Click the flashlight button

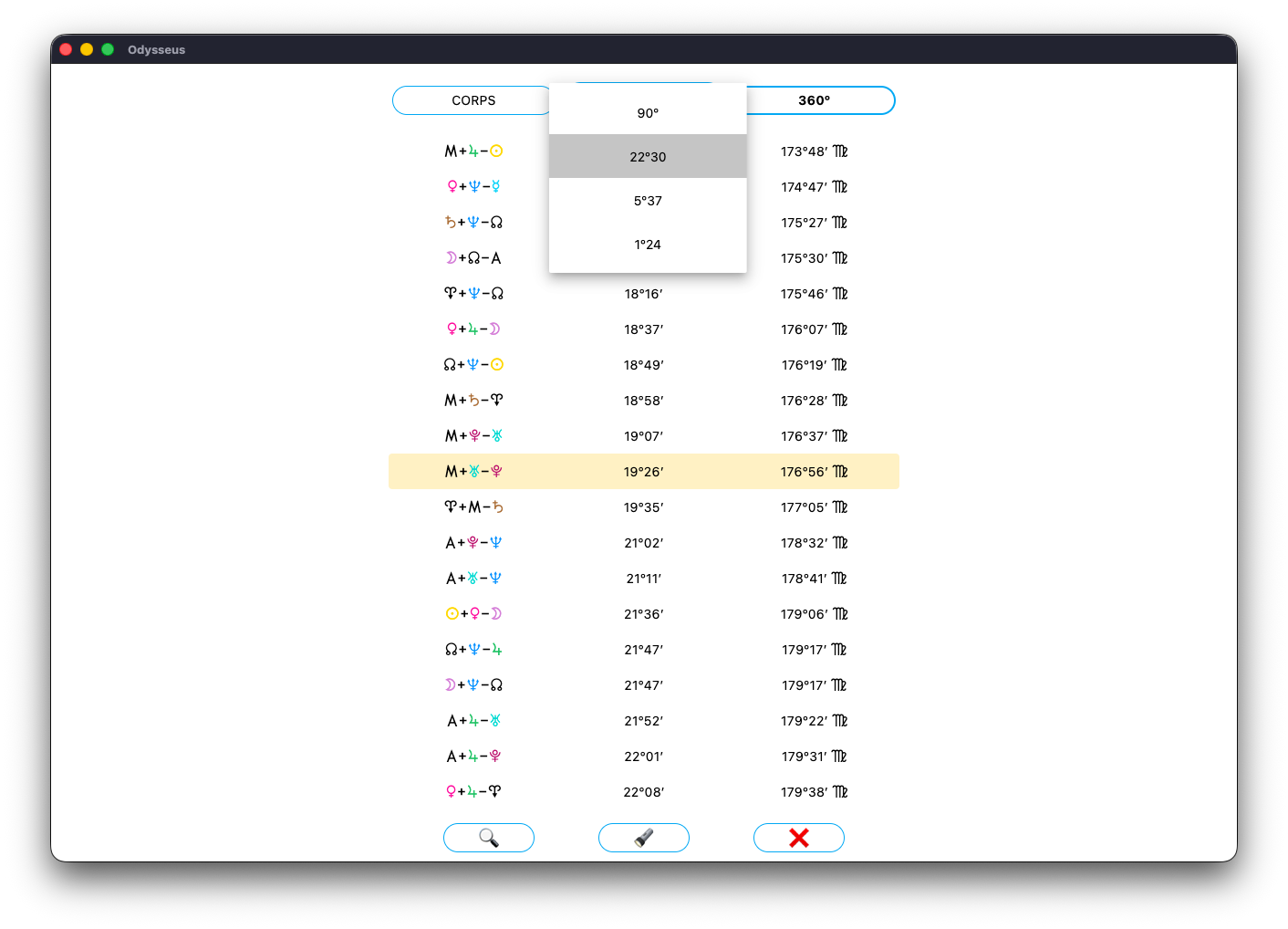click(x=644, y=838)
